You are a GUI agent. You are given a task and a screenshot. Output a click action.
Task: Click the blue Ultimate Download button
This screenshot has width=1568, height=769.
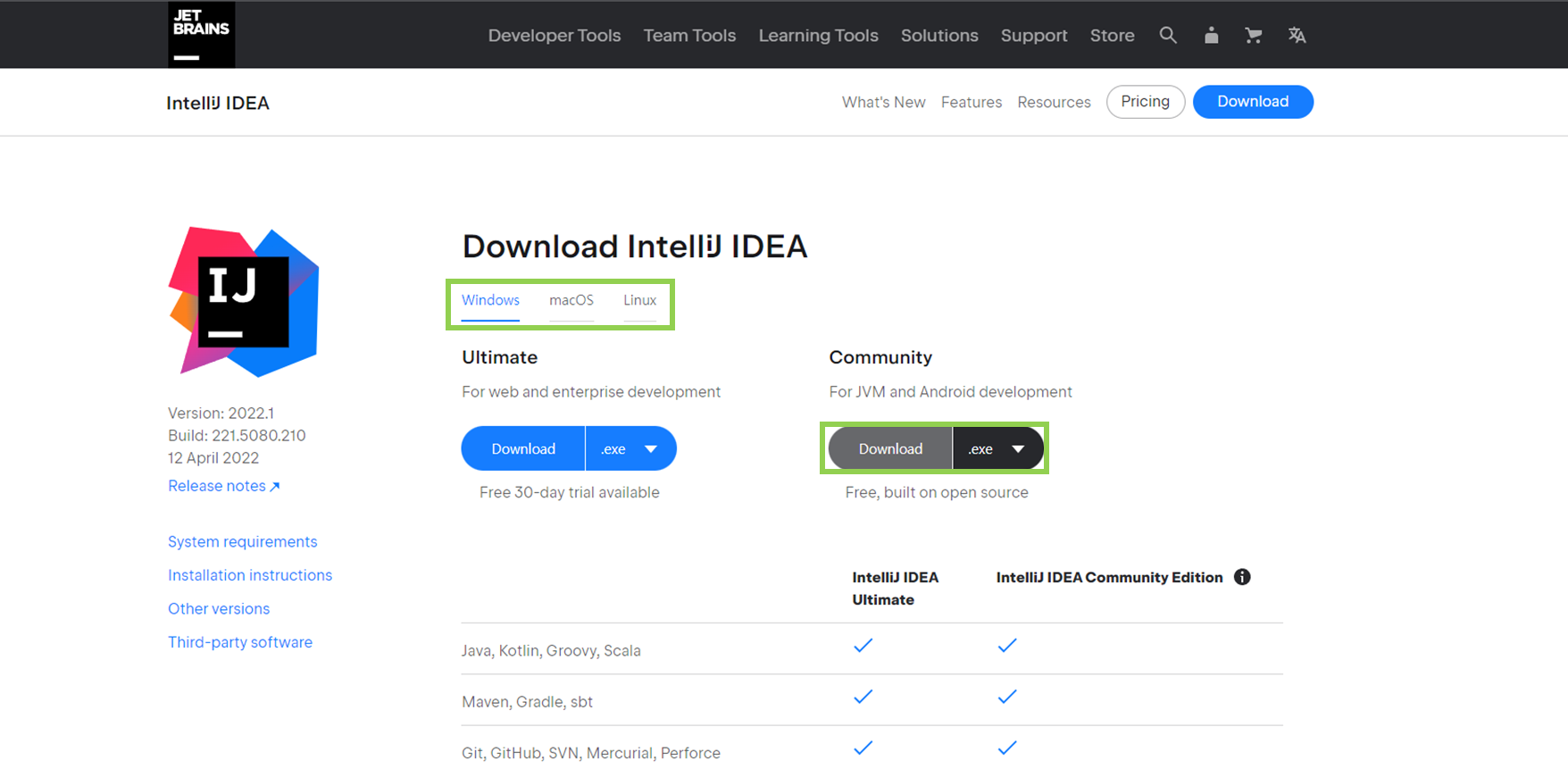pos(523,448)
